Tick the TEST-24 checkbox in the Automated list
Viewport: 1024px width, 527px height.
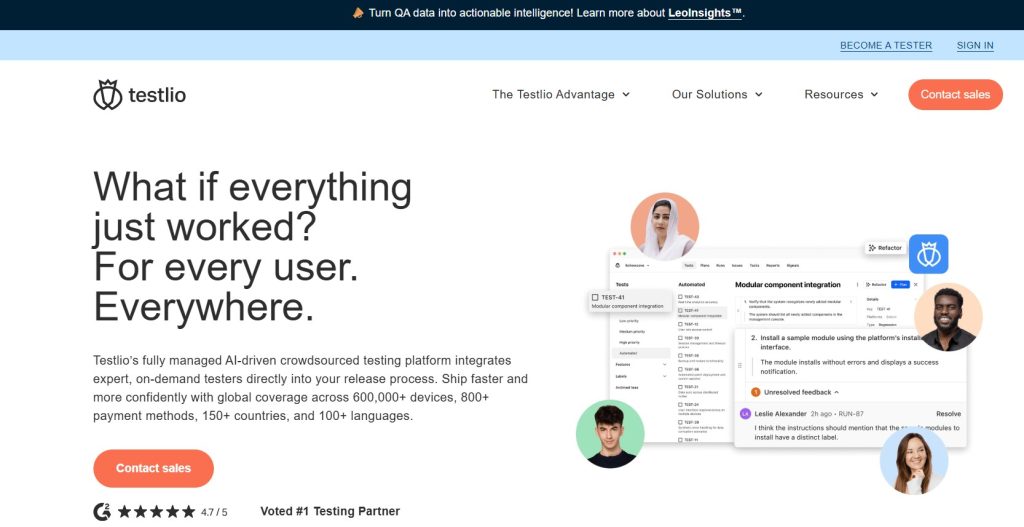click(x=680, y=404)
